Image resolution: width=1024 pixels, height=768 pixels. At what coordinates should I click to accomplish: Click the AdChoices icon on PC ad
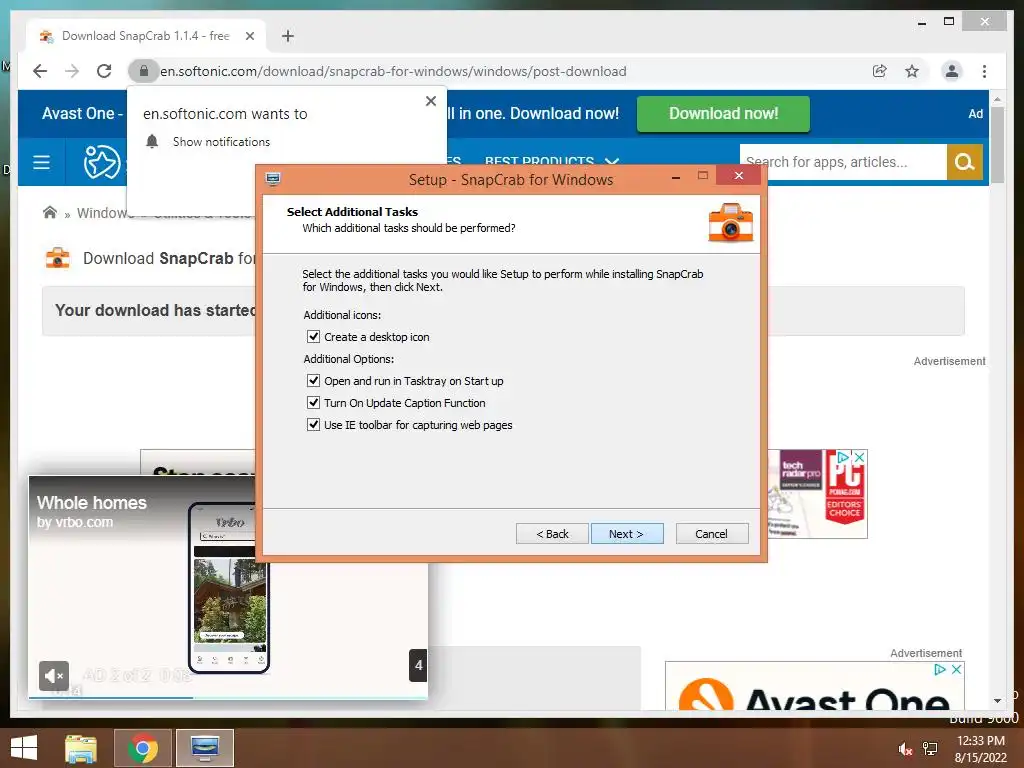click(x=843, y=457)
